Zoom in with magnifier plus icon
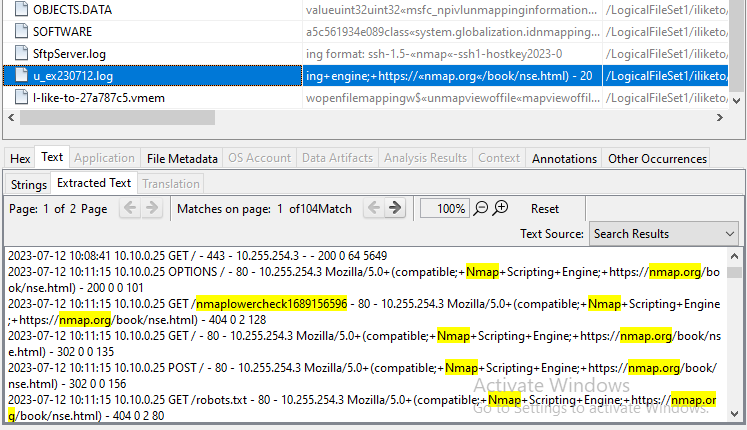 pos(500,208)
